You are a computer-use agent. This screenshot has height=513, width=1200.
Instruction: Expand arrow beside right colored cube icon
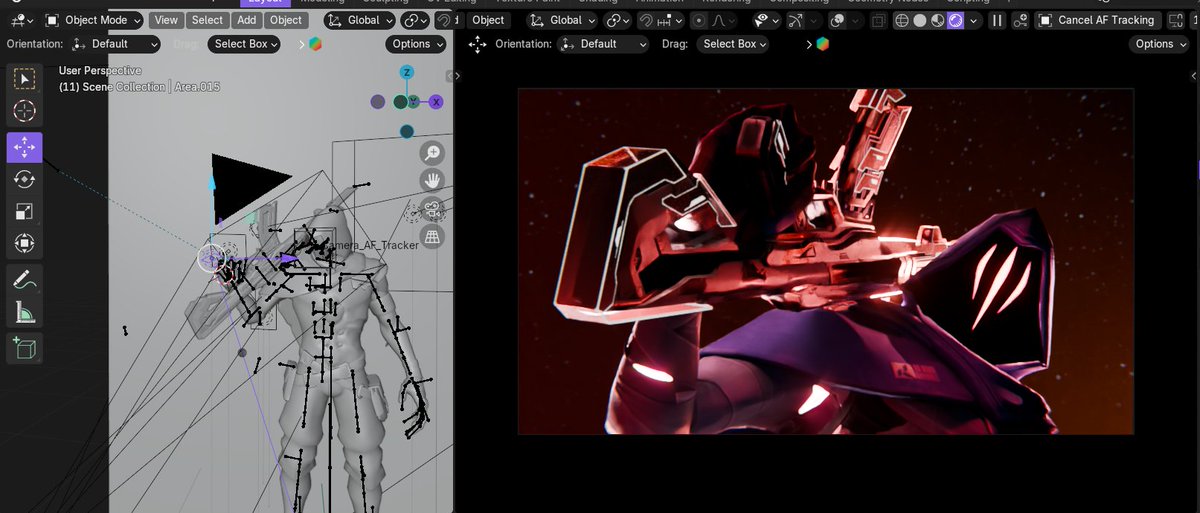[x=810, y=44]
